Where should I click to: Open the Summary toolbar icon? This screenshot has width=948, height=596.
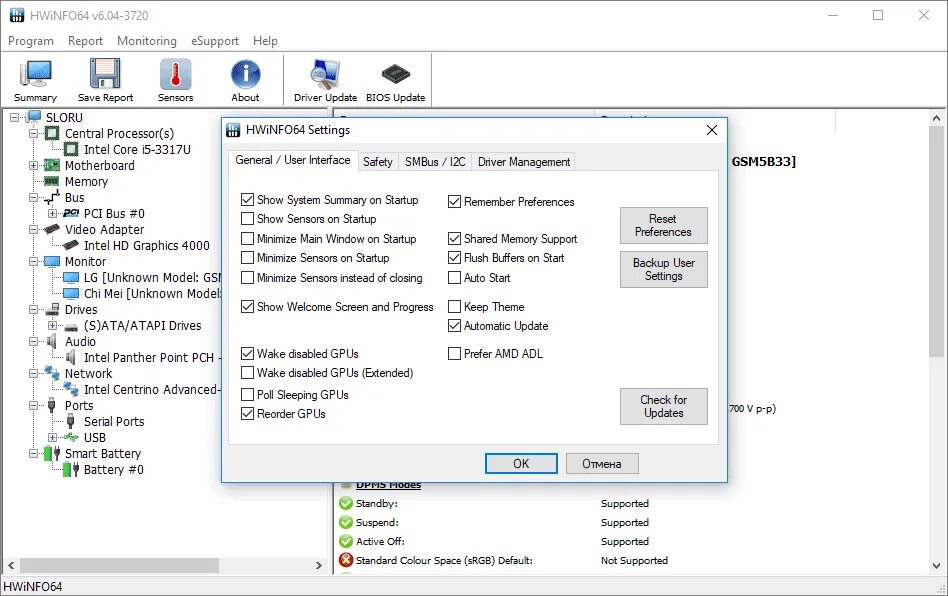coord(35,75)
